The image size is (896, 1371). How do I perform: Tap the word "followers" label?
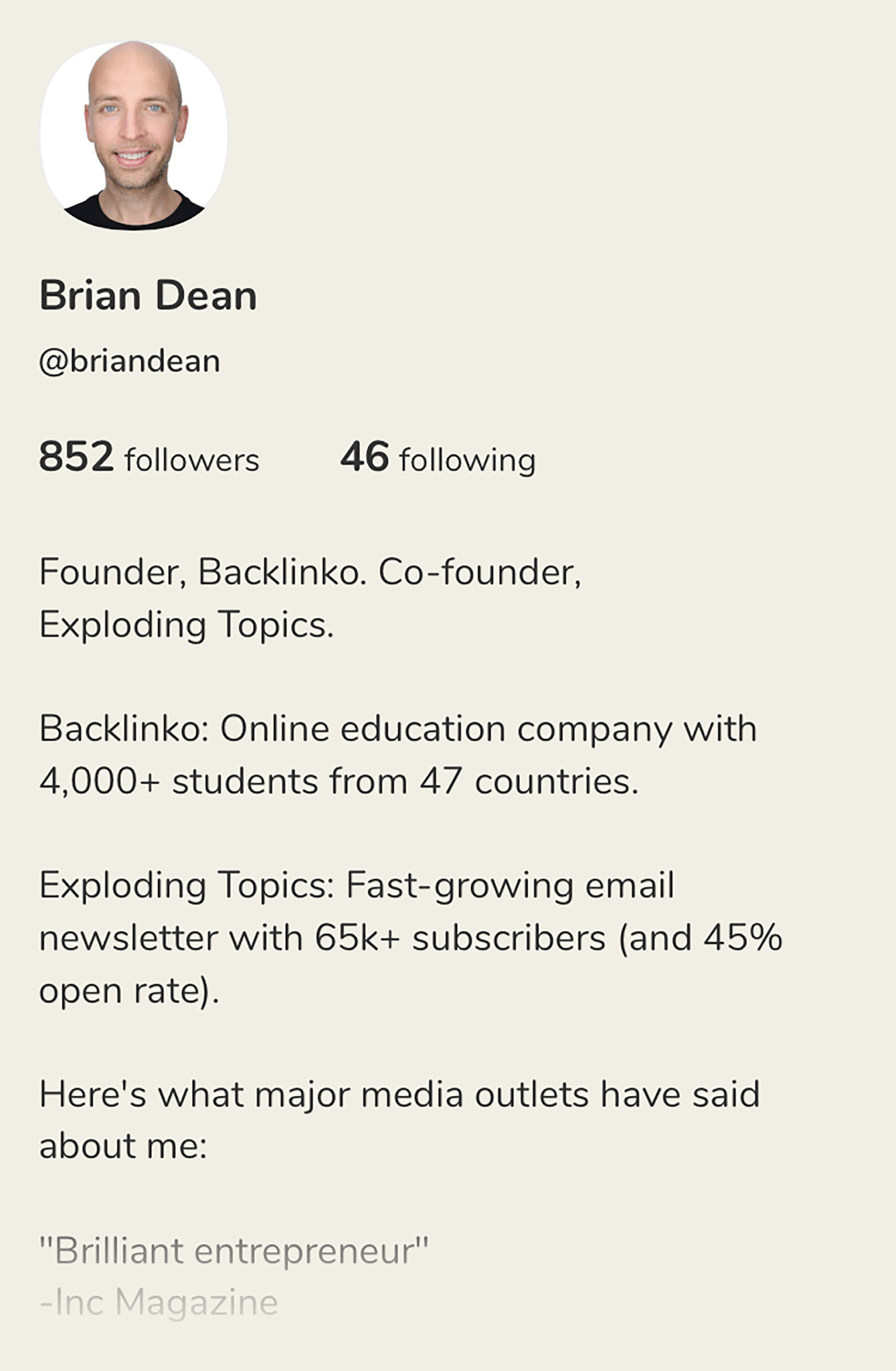pyautogui.click(x=191, y=461)
